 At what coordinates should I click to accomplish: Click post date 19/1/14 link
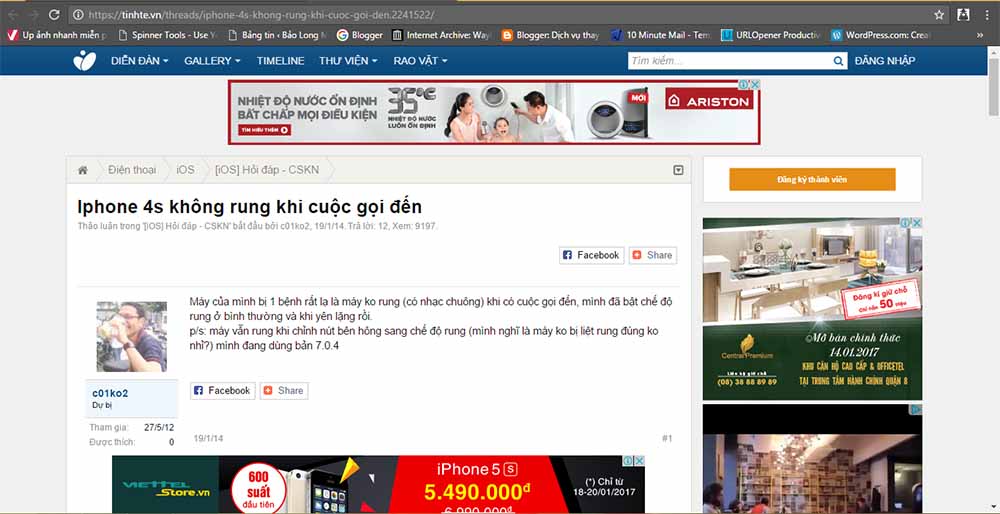209,439
